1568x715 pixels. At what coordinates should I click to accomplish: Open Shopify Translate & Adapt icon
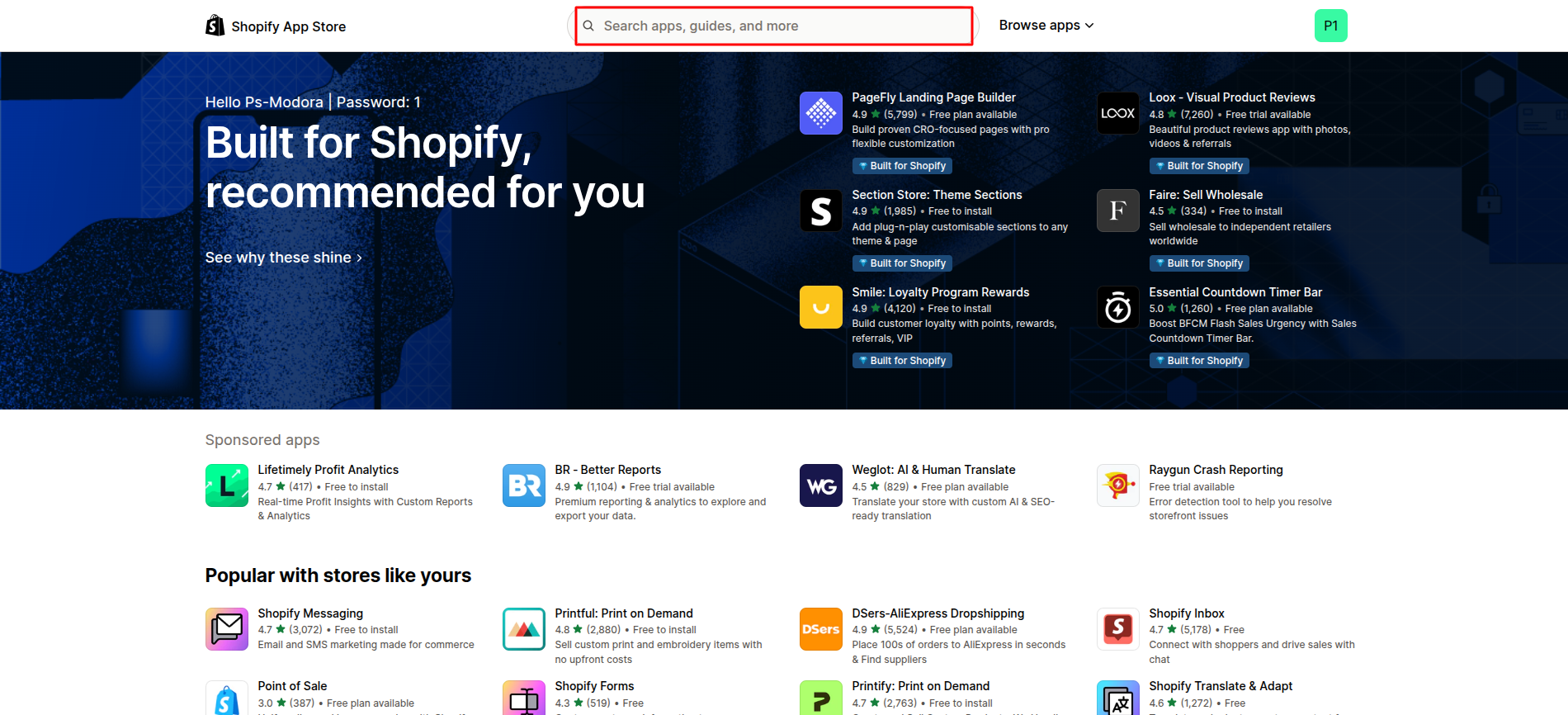tap(1117, 698)
